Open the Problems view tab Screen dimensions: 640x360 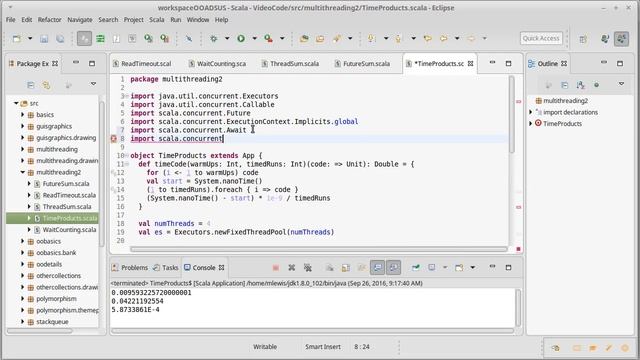pos(130,268)
